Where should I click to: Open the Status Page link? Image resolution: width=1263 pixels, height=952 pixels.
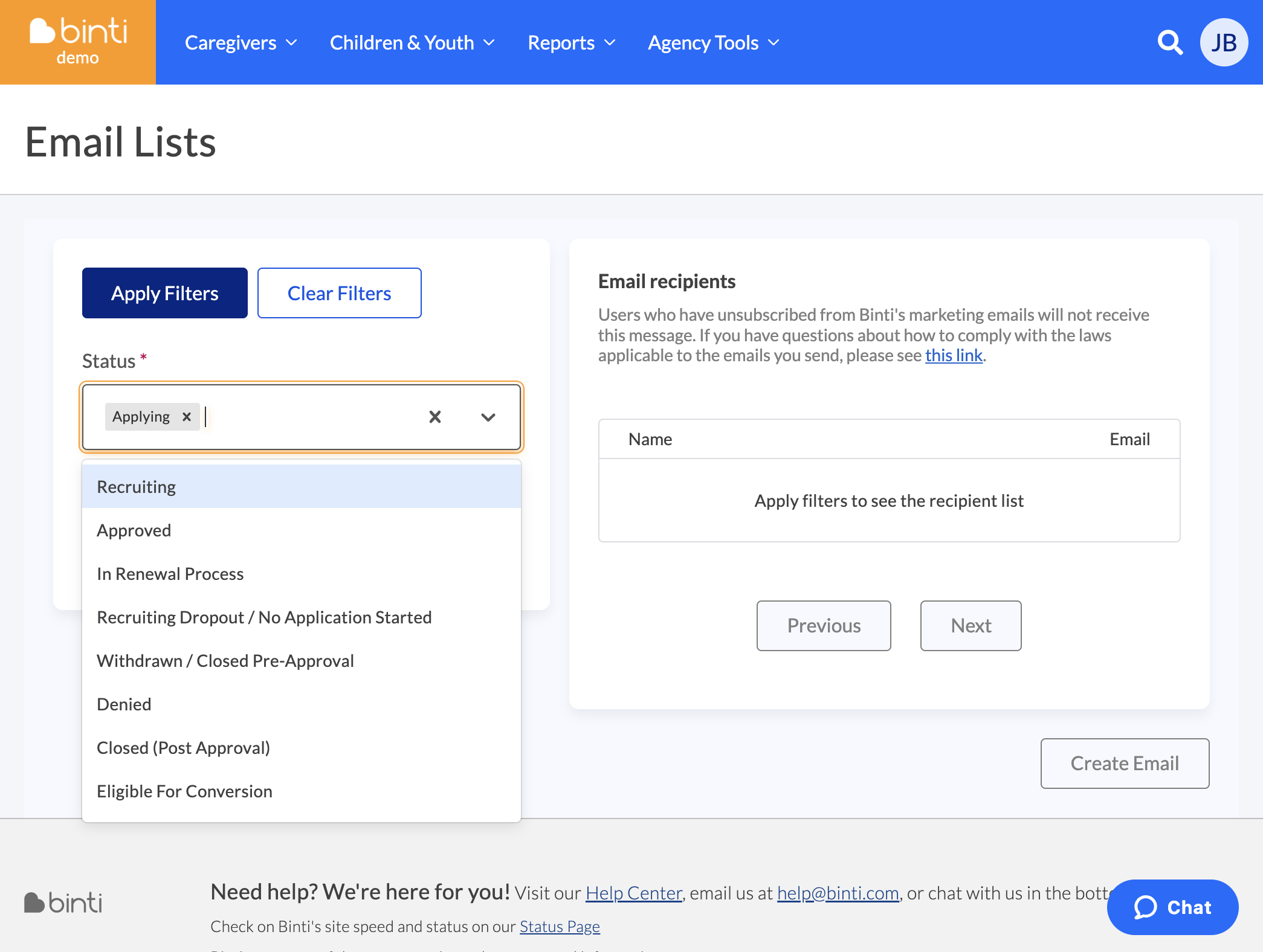pos(560,927)
